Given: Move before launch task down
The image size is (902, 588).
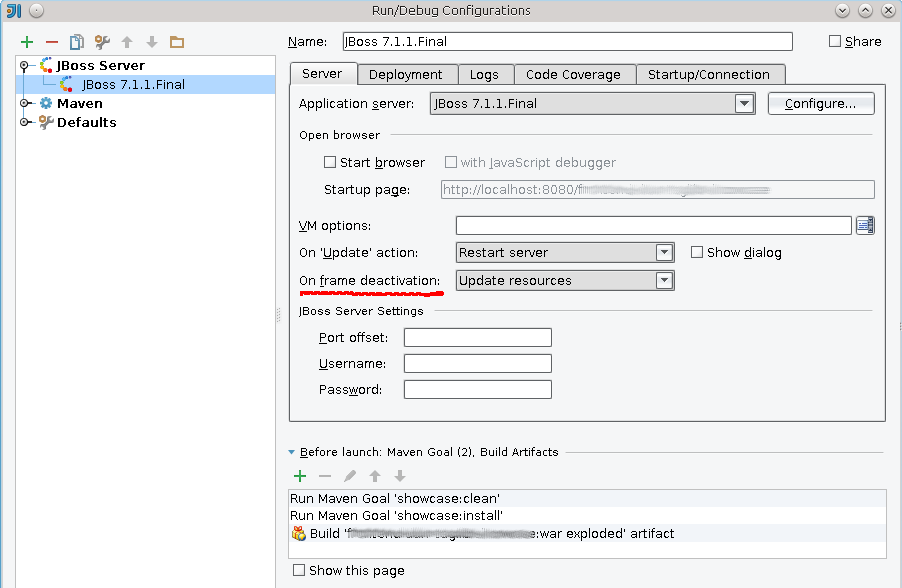Looking at the screenshot, I should [400, 476].
